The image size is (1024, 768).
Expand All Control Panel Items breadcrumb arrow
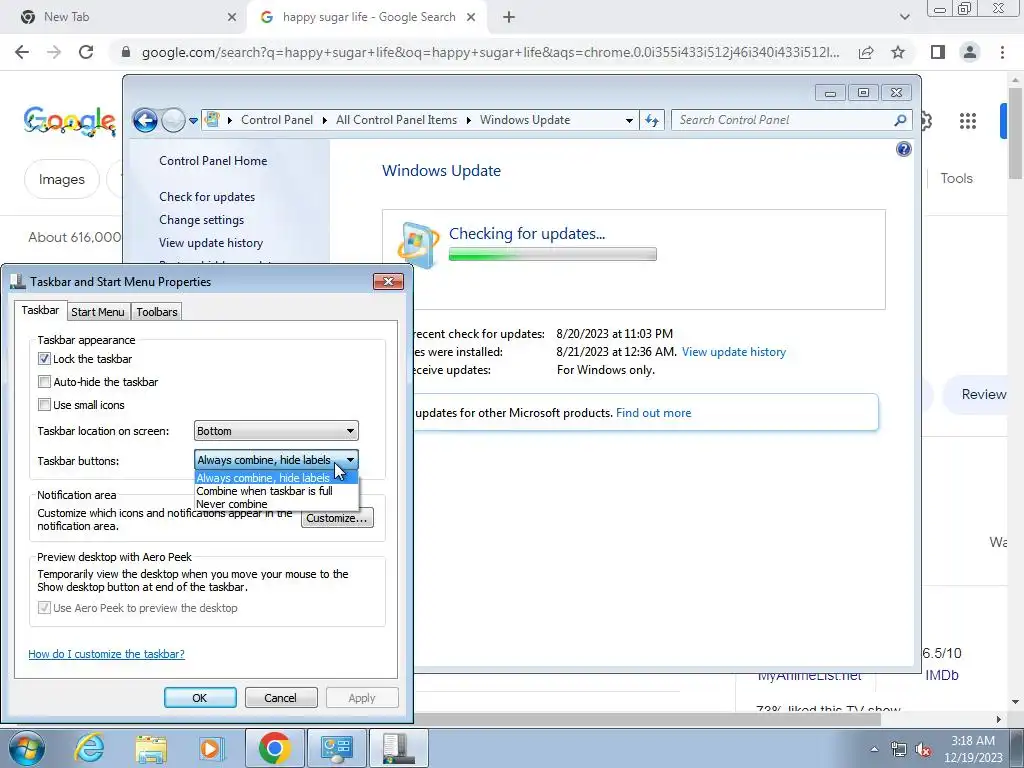point(468,120)
